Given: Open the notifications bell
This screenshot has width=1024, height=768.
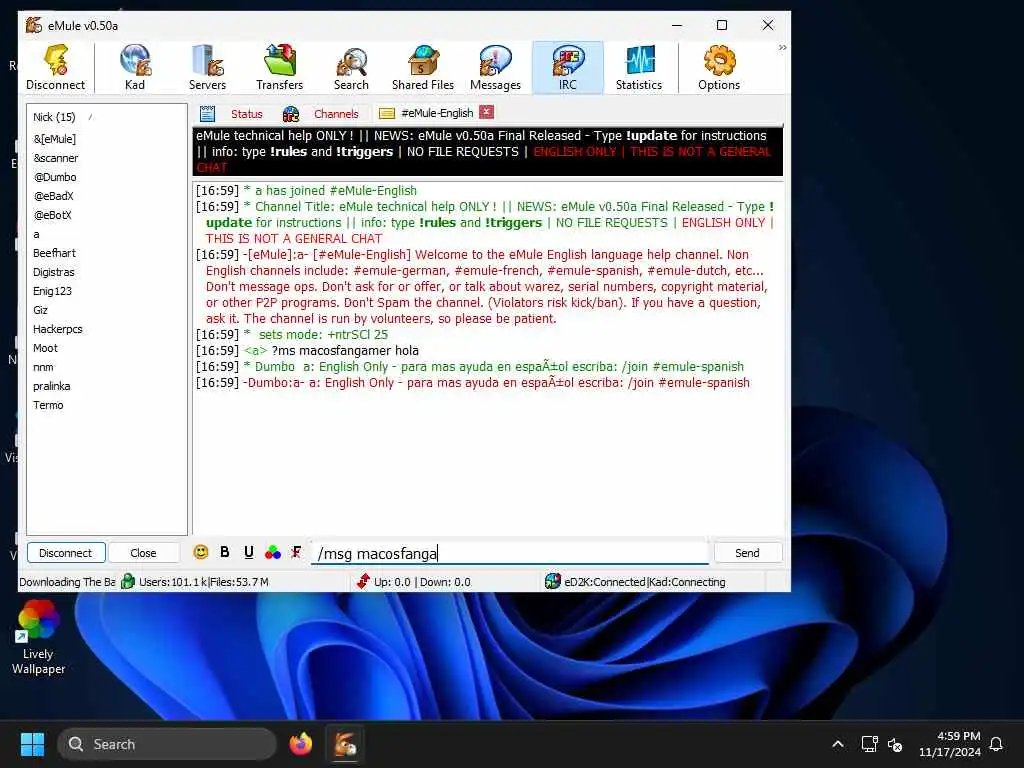Looking at the screenshot, I should tap(996, 744).
